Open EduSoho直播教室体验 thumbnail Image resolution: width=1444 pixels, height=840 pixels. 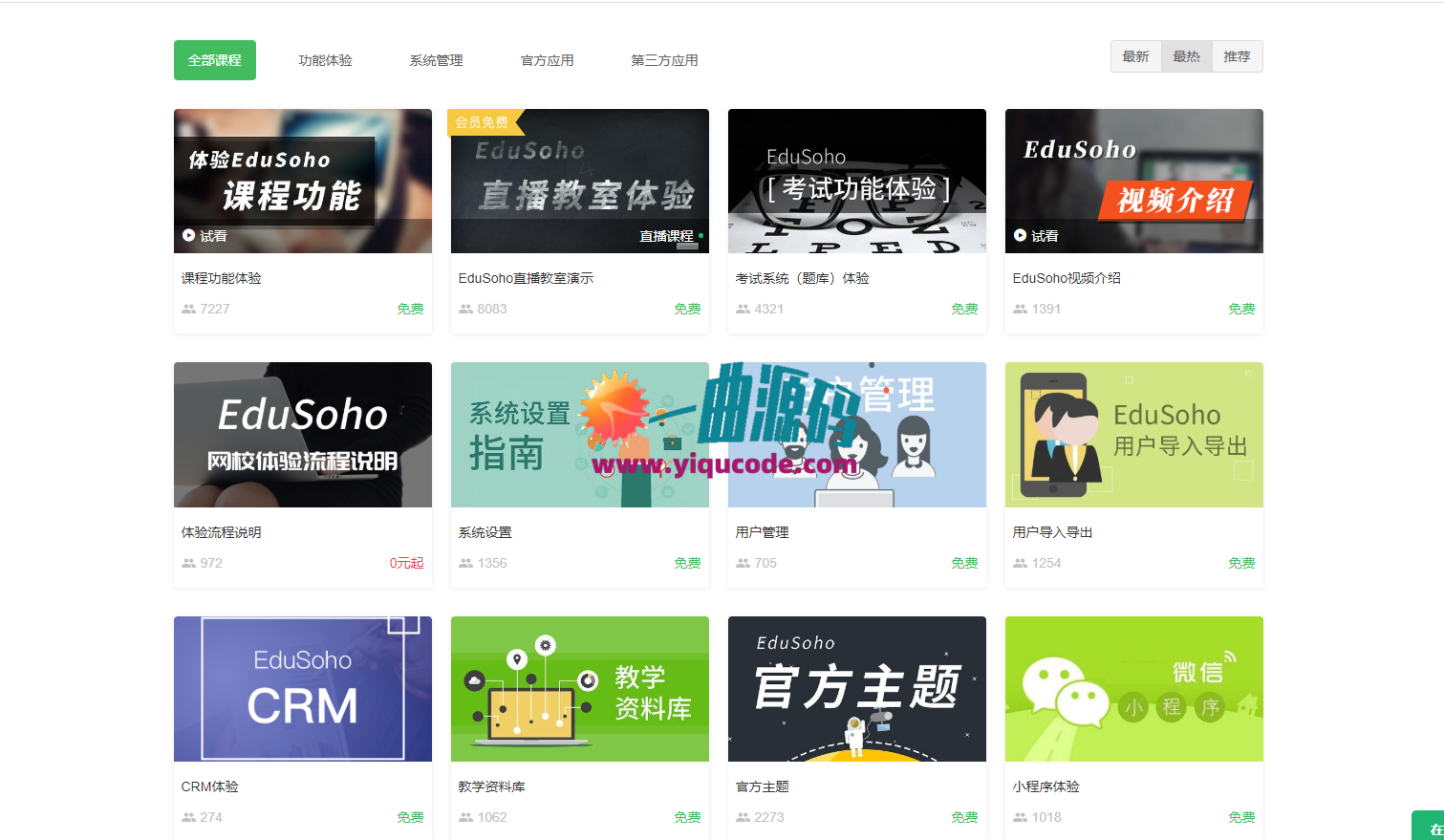[x=580, y=181]
